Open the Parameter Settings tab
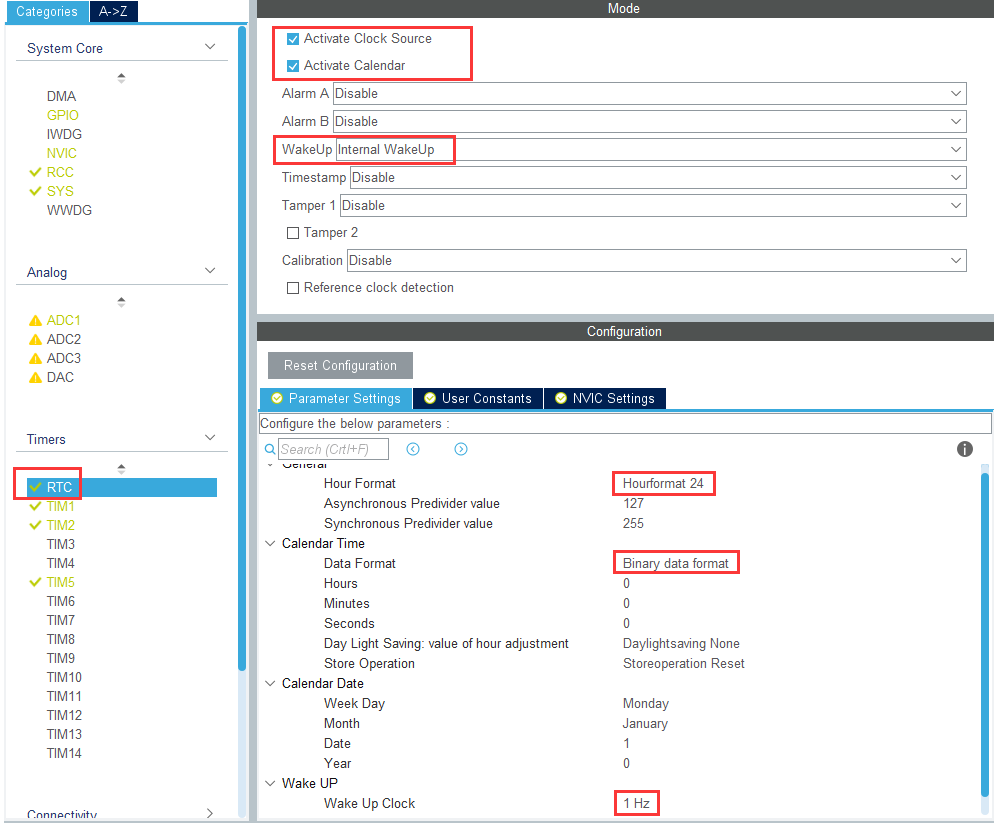The height and width of the screenshot is (823, 994). (336, 398)
